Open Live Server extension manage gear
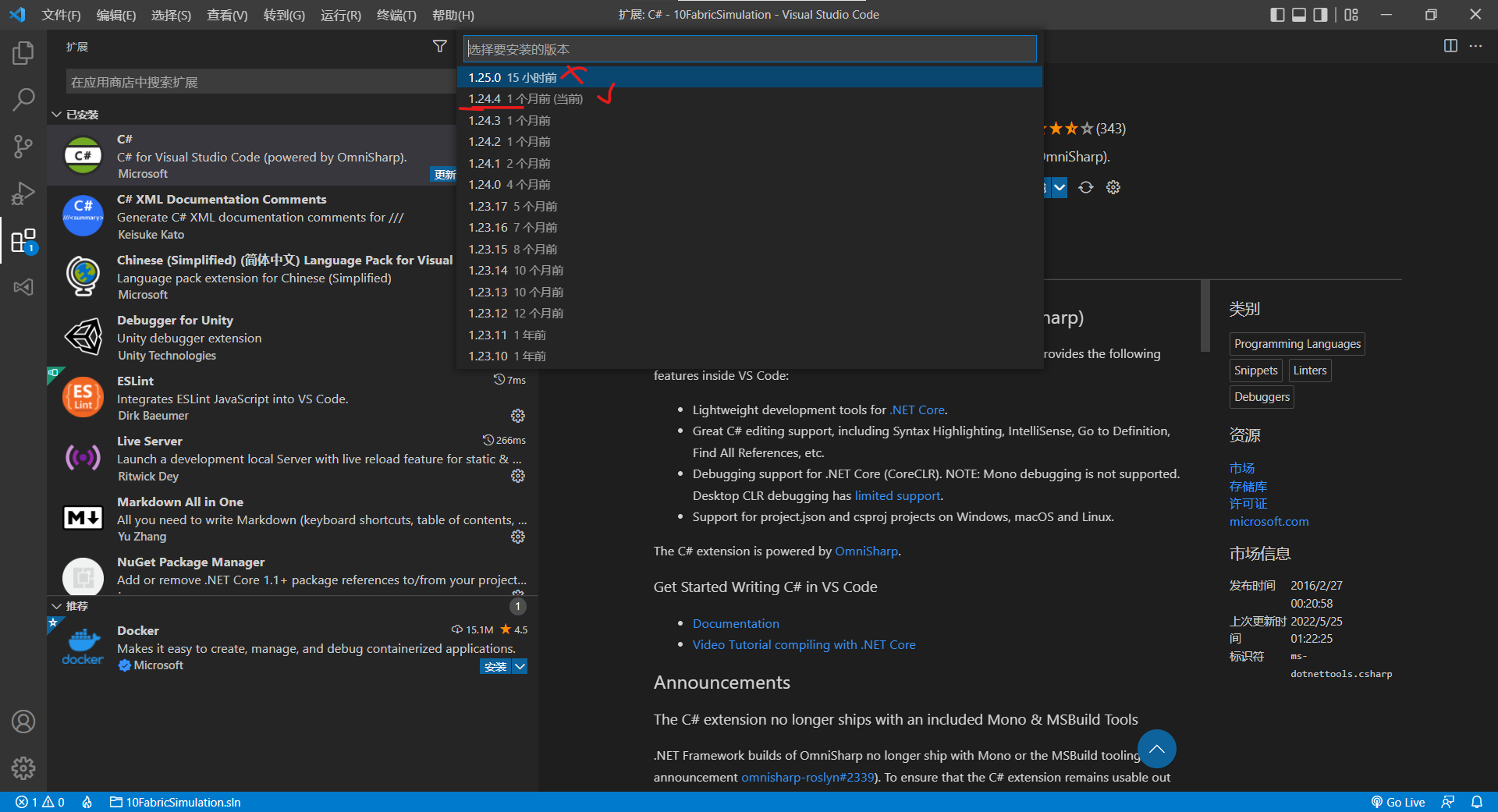The image size is (1498, 812). (518, 476)
